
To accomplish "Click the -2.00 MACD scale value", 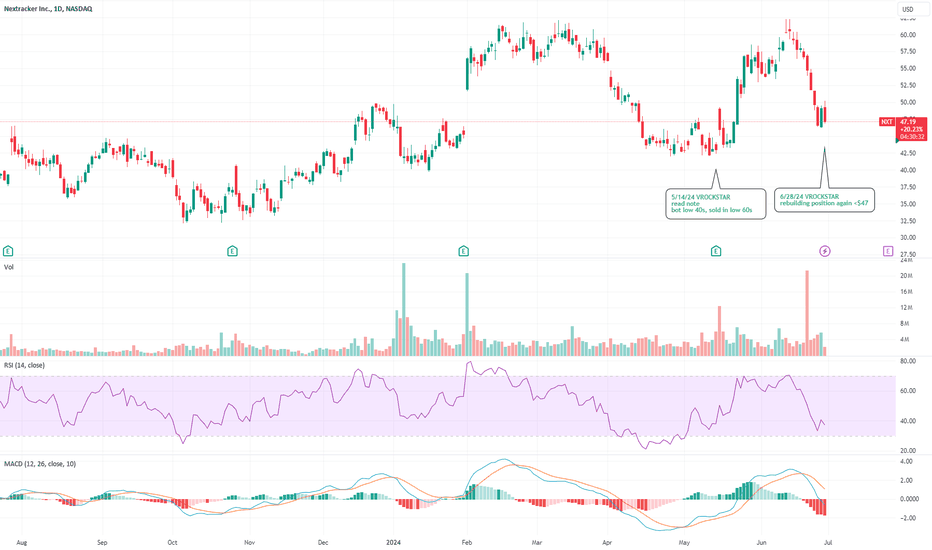I will pyautogui.click(x=908, y=518).
